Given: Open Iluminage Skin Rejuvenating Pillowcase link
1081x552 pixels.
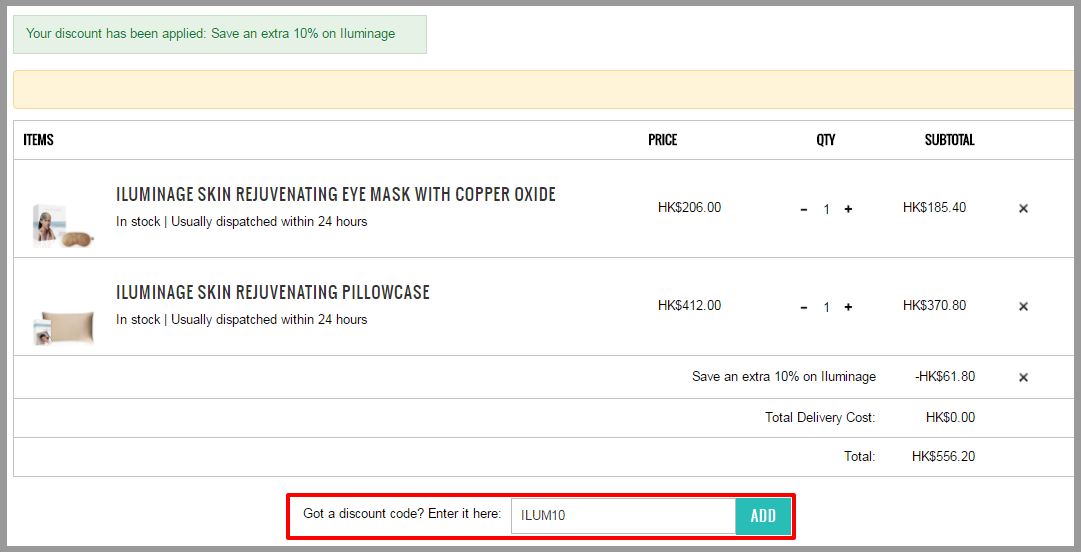Looking at the screenshot, I should [x=272, y=292].
